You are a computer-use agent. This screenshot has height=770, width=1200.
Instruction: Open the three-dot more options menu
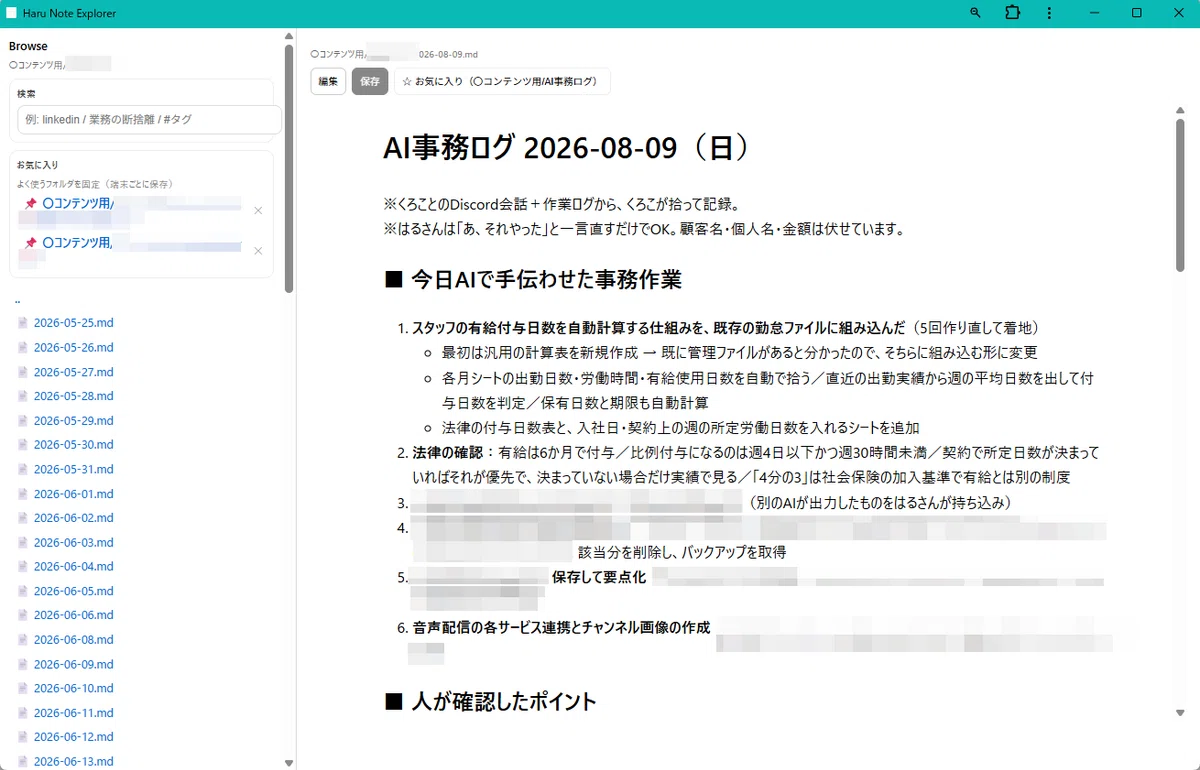(1049, 13)
